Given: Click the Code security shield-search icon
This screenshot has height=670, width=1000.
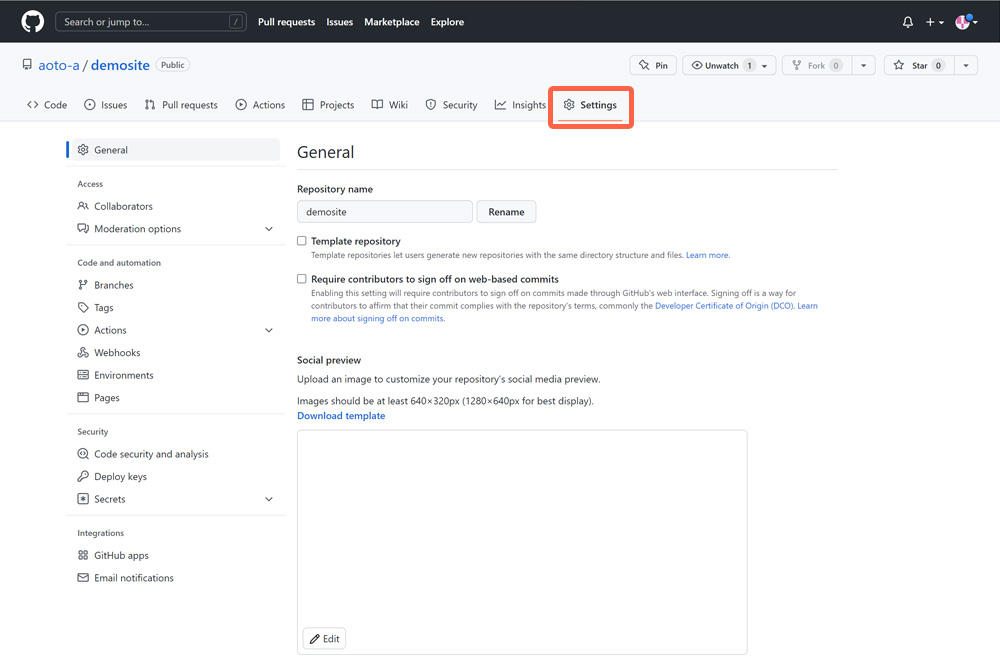Looking at the screenshot, I should pyautogui.click(x=83, y=454).
